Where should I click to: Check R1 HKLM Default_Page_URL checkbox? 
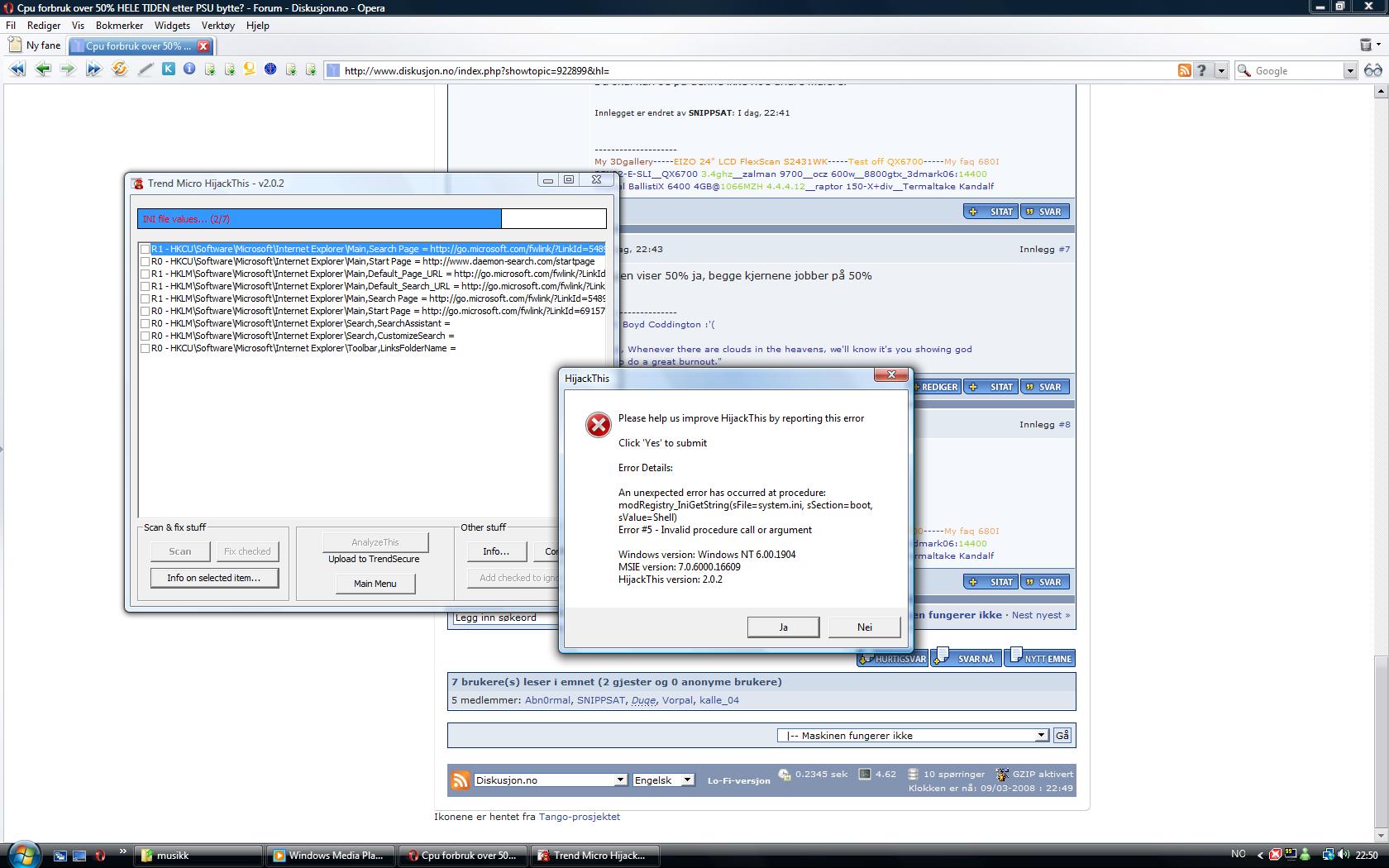(x=146, y=274)
